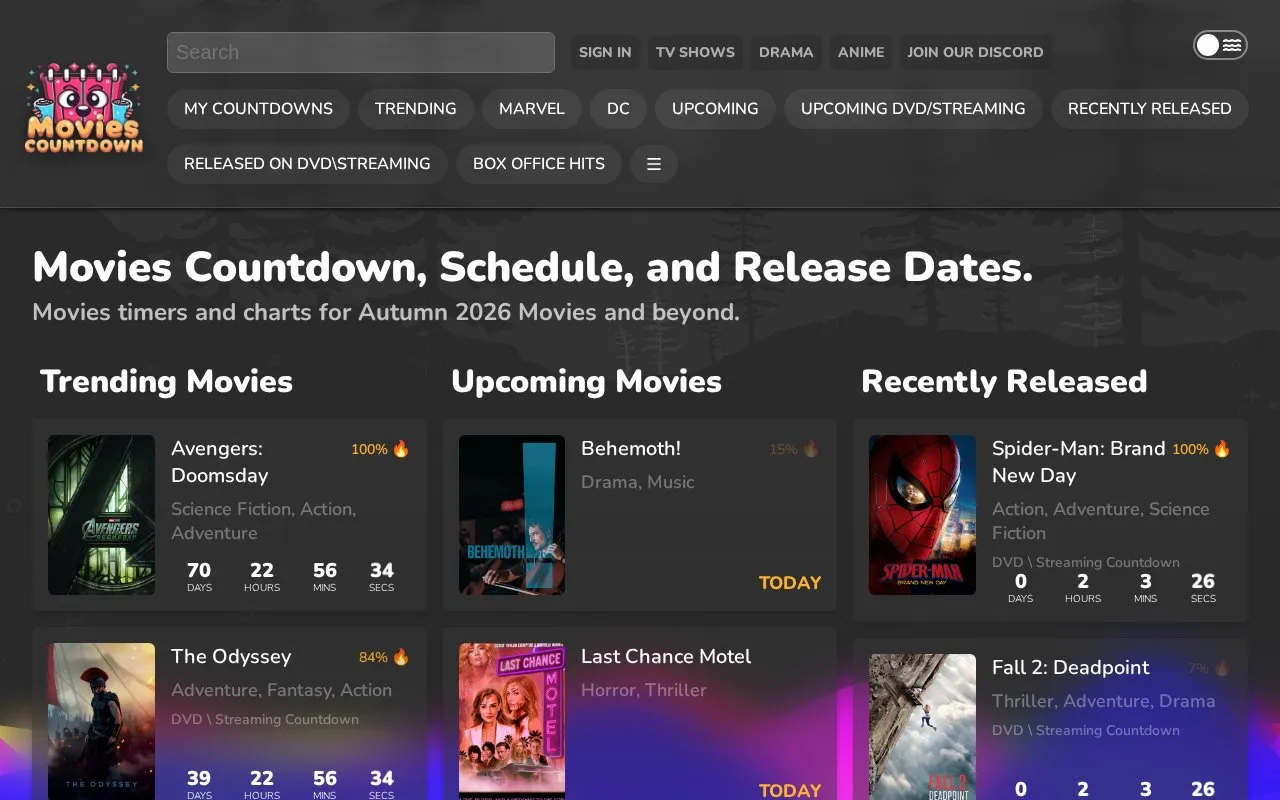Screen dimensions: 1280x800
Task: Select the DC tab
Action: point(618,109)
